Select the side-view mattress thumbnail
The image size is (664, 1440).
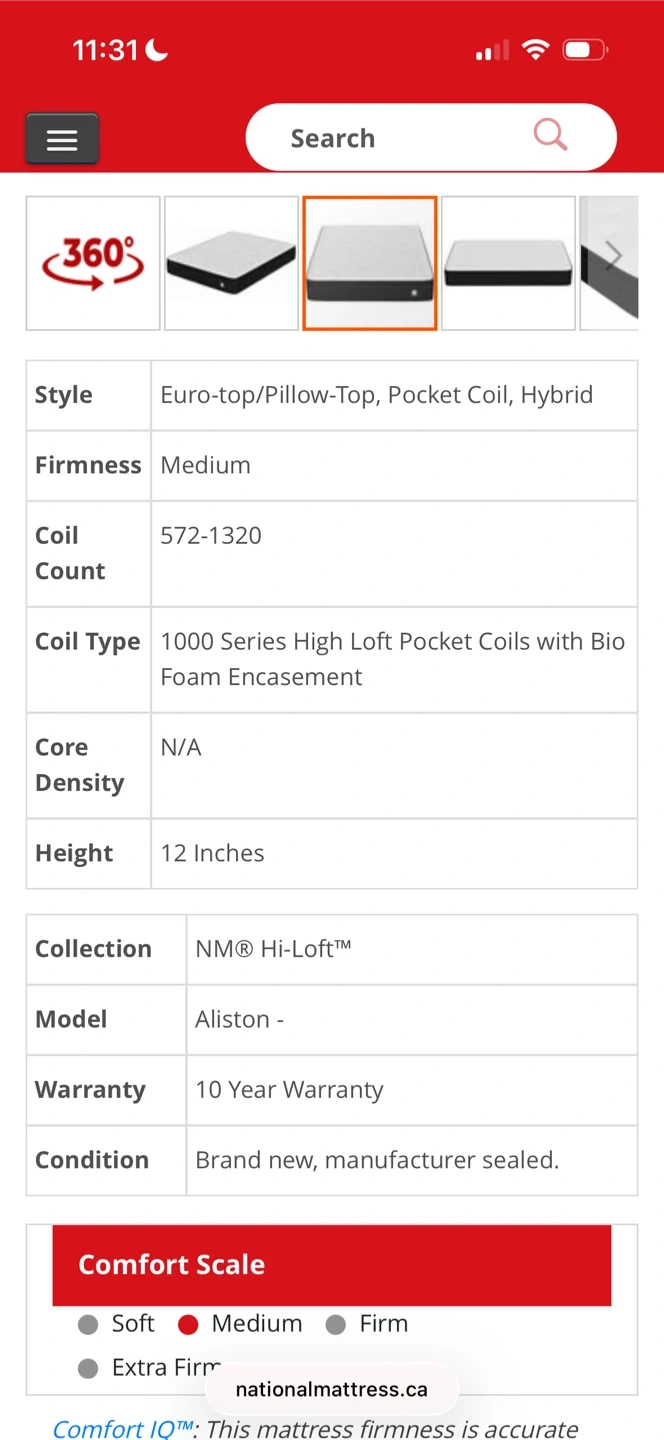[x=508, y=263]
